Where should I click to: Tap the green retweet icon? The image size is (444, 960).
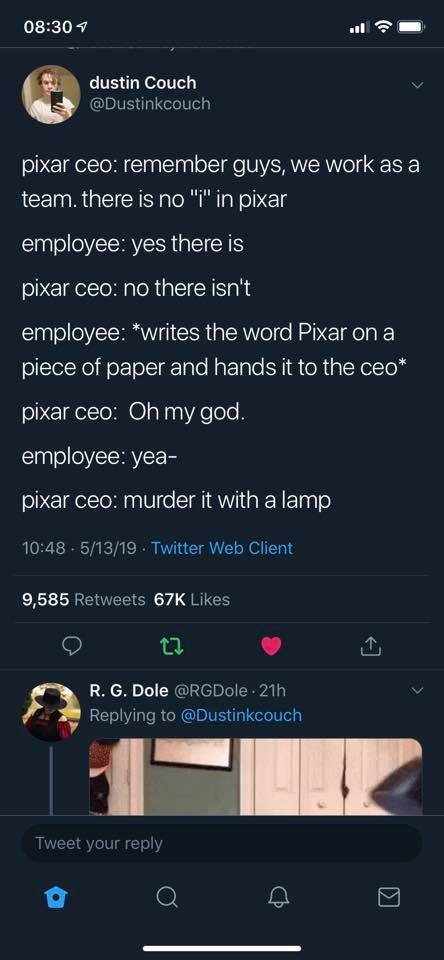171,646
